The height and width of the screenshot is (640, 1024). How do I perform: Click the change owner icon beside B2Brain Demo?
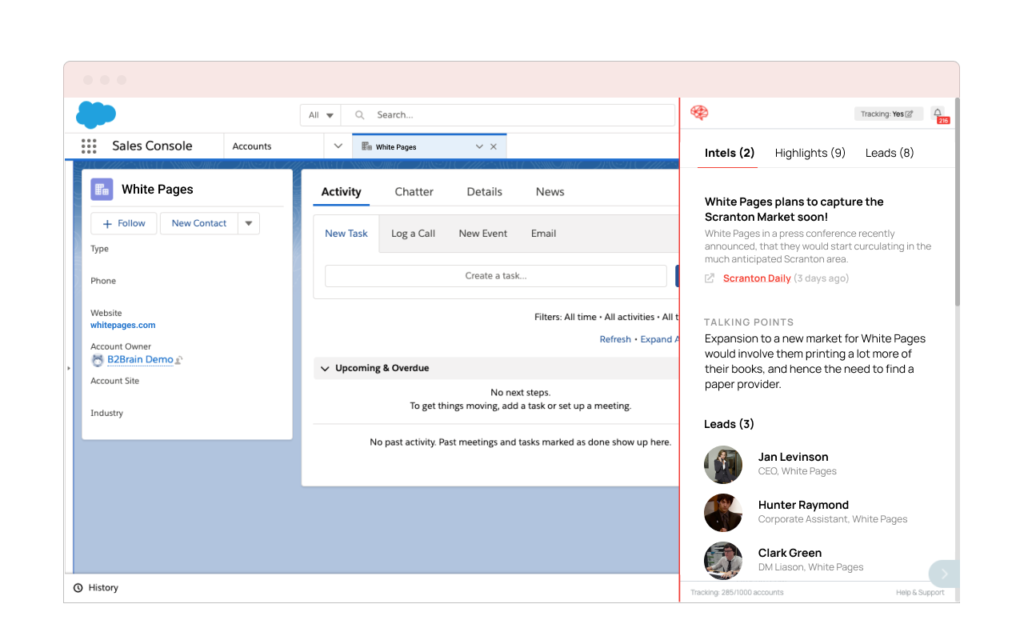pyautogui.click(x=179, y=360)
